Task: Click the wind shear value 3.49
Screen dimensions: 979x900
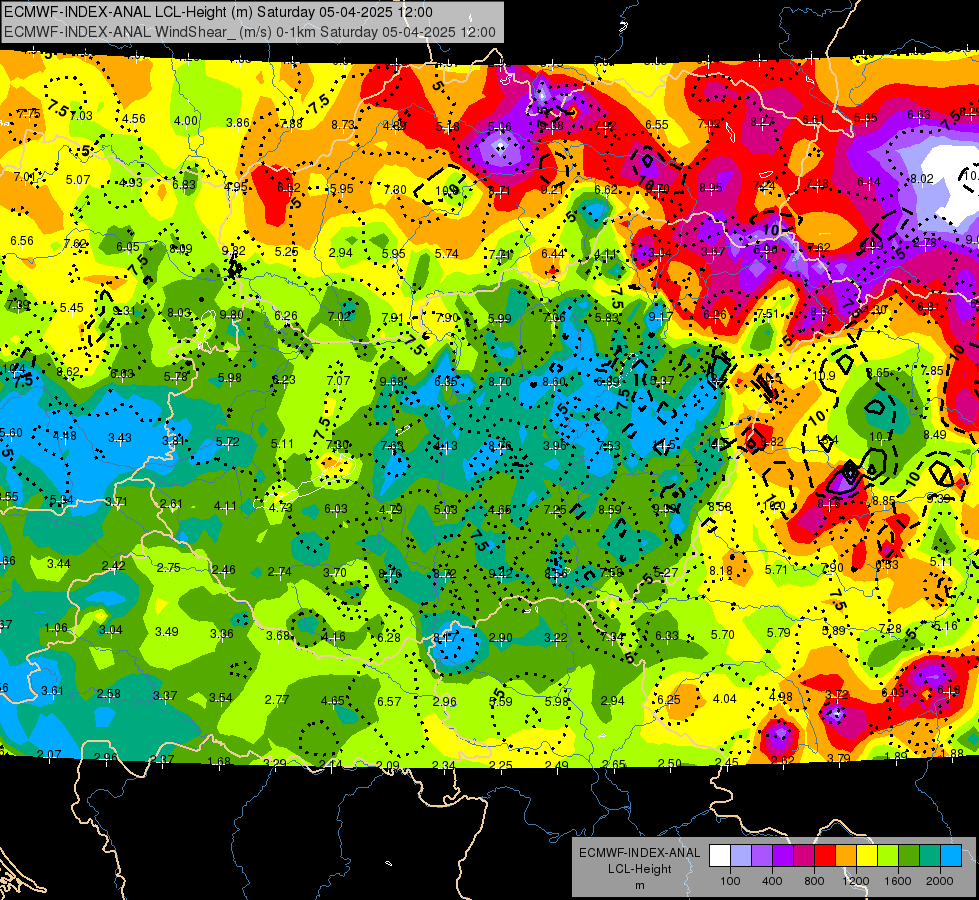Action: (x=167, y=631)
